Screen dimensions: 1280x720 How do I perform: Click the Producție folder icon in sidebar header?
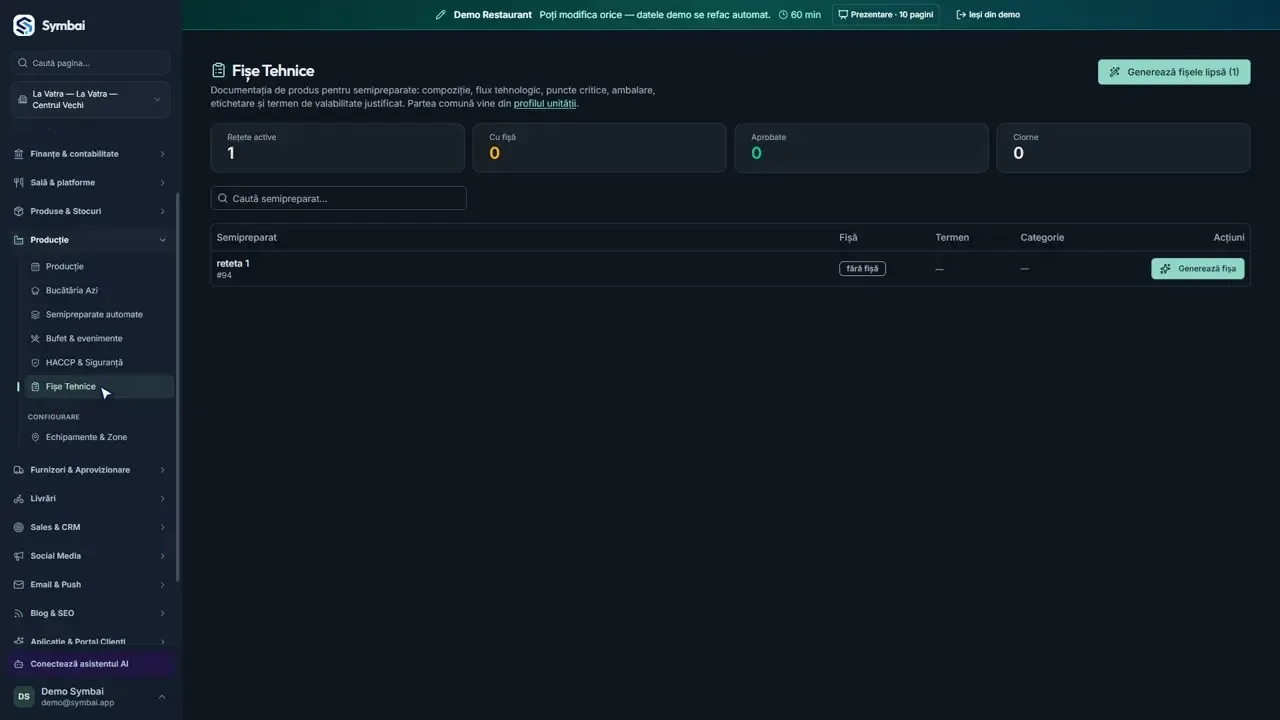tap(19, 240)
